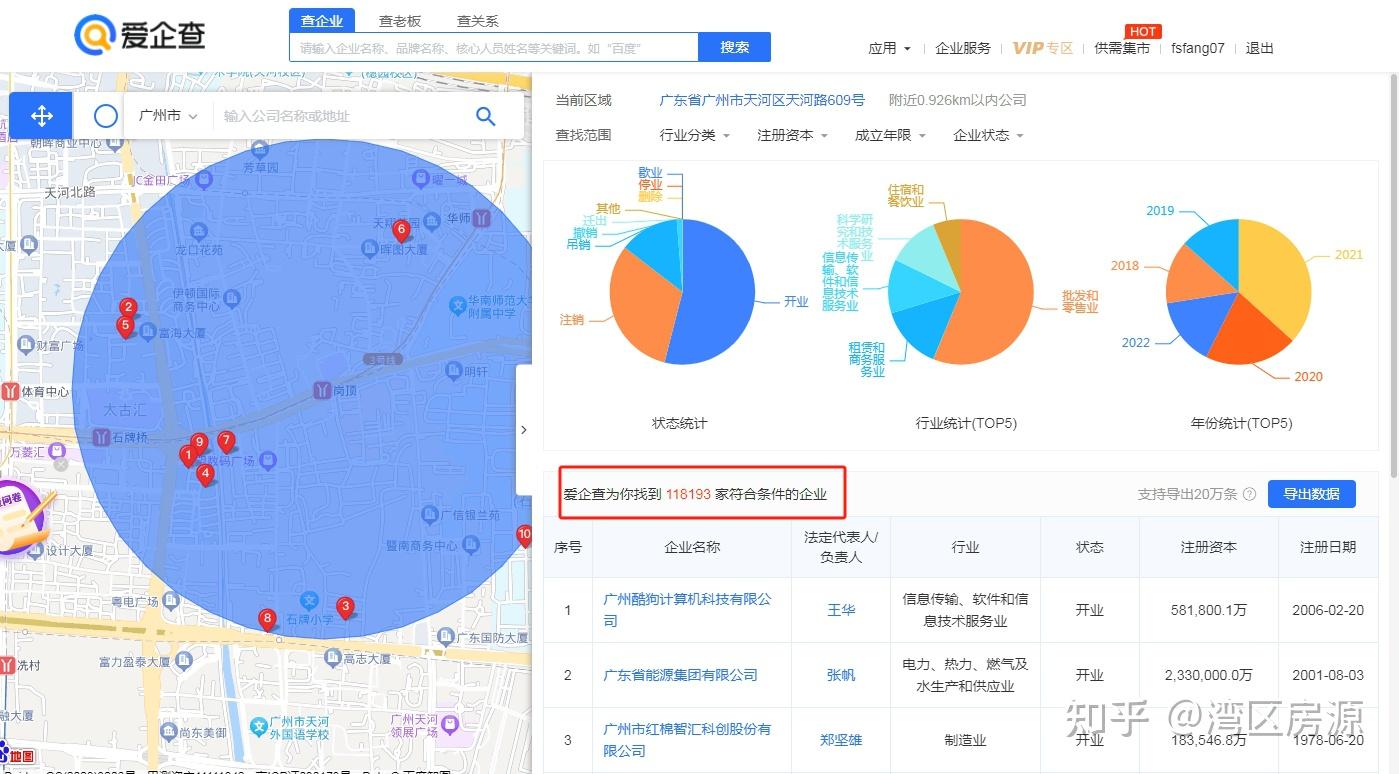Open 企业服务 in top navigation

[x=963, y=48]
